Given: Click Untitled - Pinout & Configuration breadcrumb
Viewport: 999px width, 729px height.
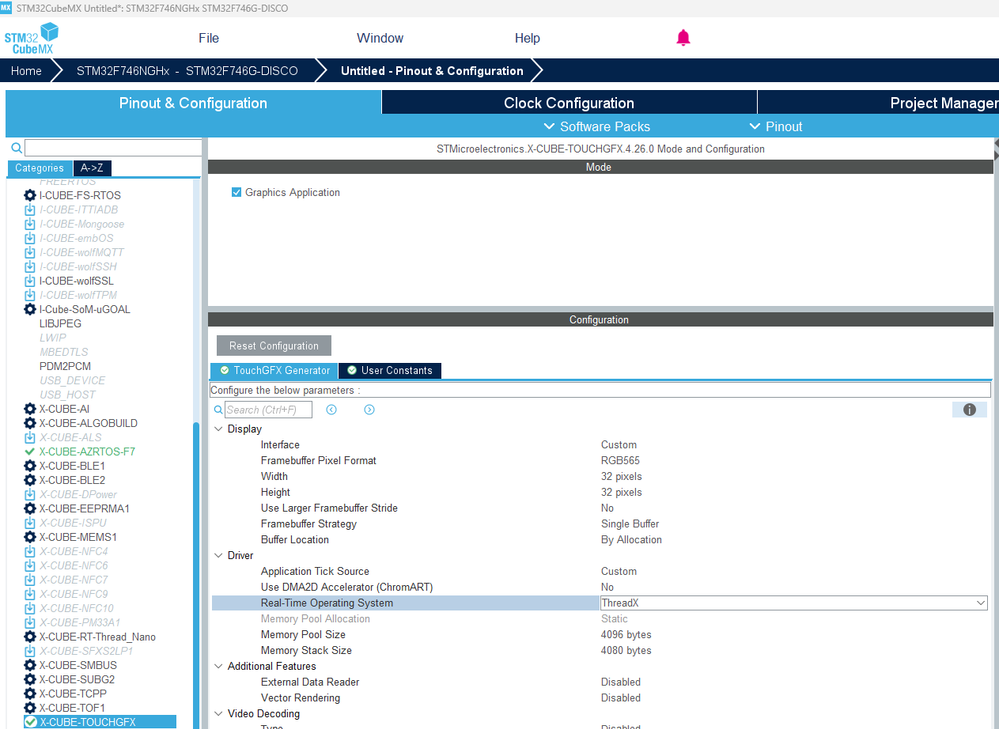Looking at the screenshot, I should (x=432, y=71).
